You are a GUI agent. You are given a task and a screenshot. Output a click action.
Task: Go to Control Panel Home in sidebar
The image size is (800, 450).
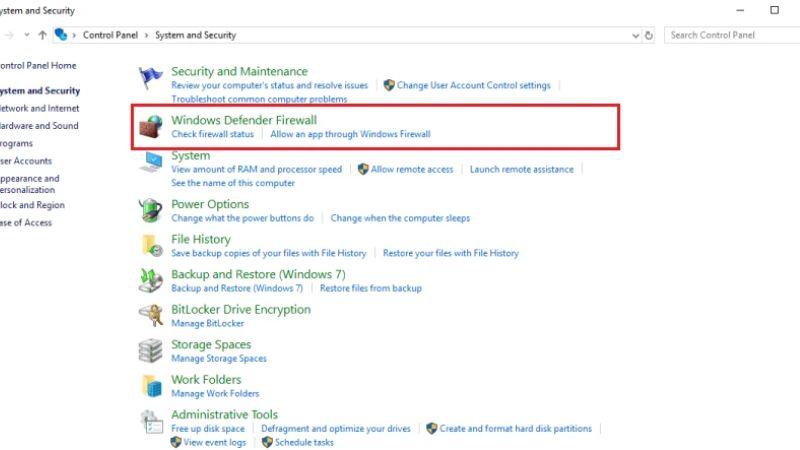[38, 66]
